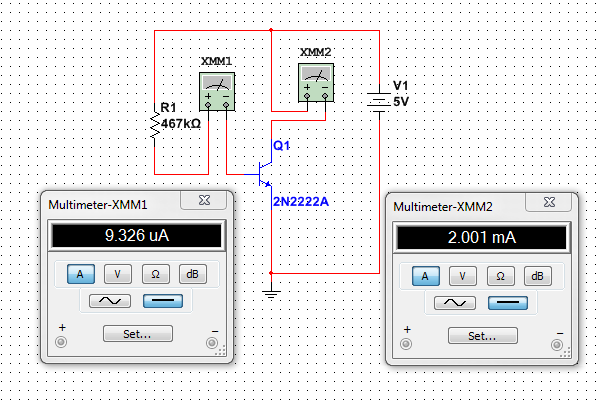The height and width of the screenshot is (405, 604).
Task: Click the ground symbol below the transistor
Action: (271, 292)
